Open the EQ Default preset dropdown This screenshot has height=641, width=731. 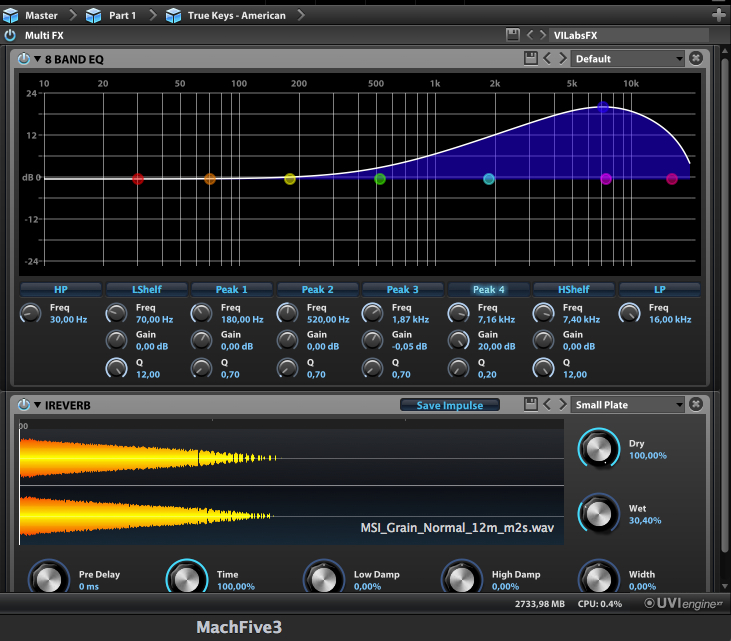pos(628,59)
